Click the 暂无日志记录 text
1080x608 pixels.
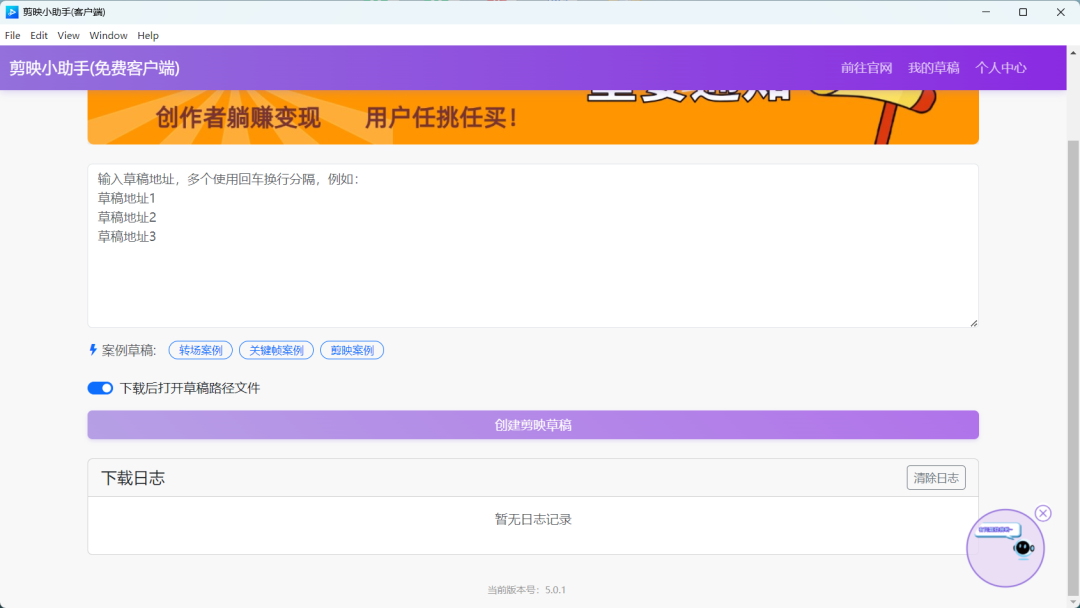point(533,519)
